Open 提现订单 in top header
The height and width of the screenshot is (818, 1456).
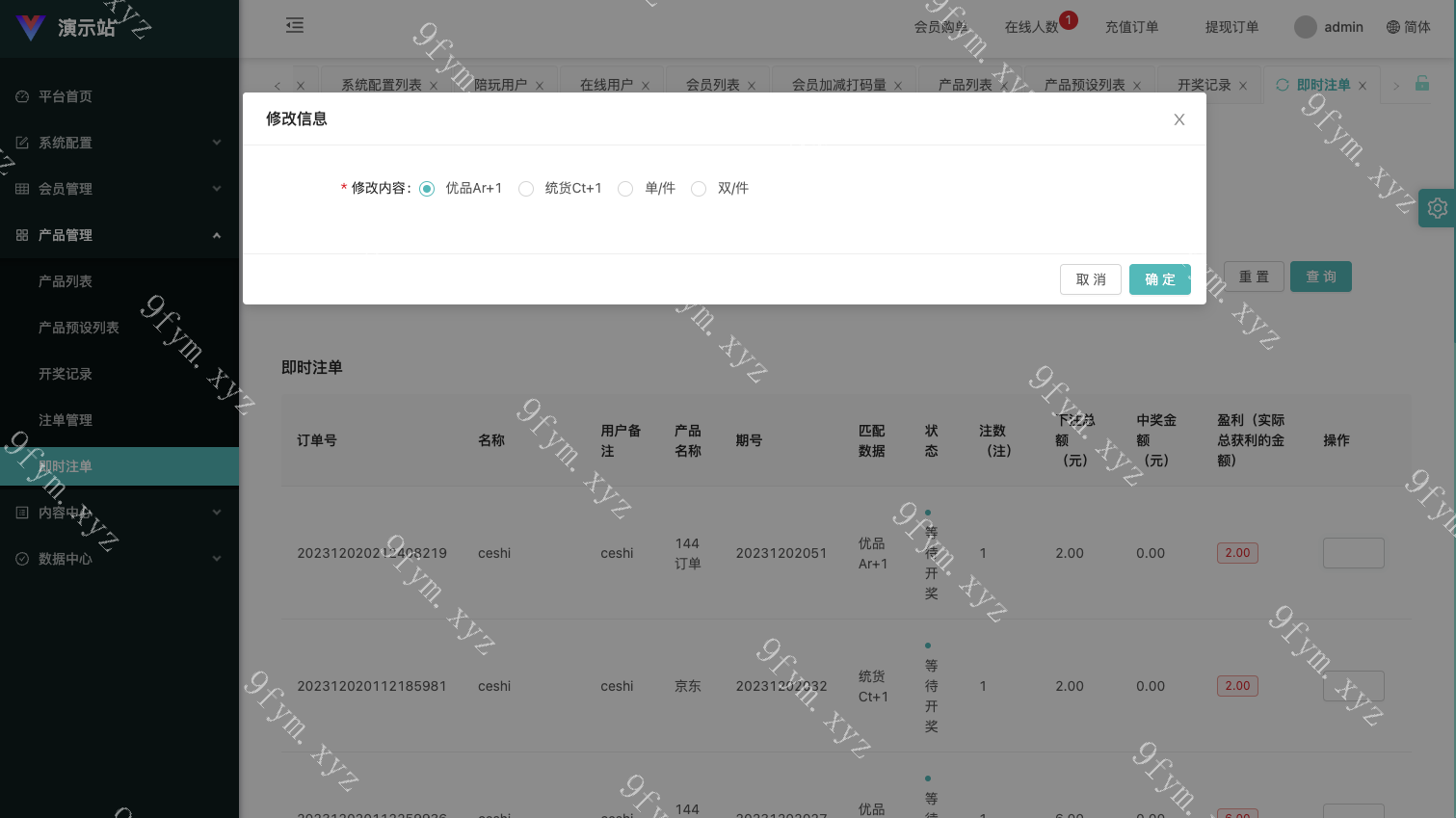[1231, 27]
